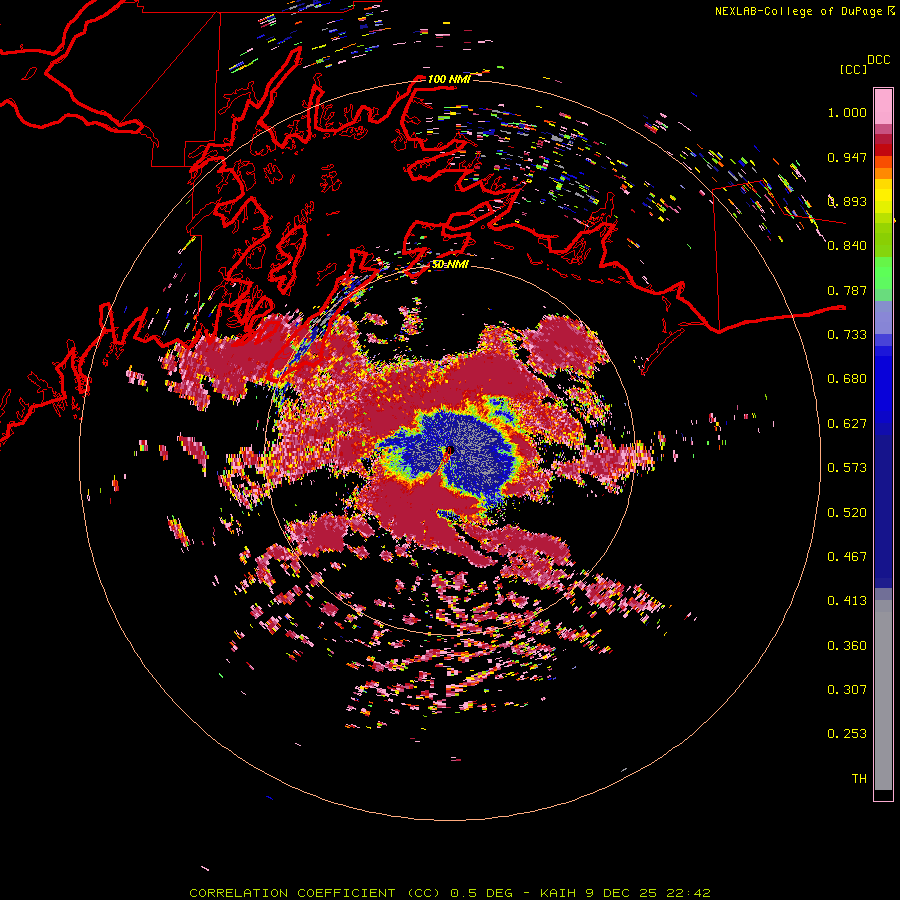Click the DCC product label
This screenshot has width=900, height=900.
click(x=879, y=60)
